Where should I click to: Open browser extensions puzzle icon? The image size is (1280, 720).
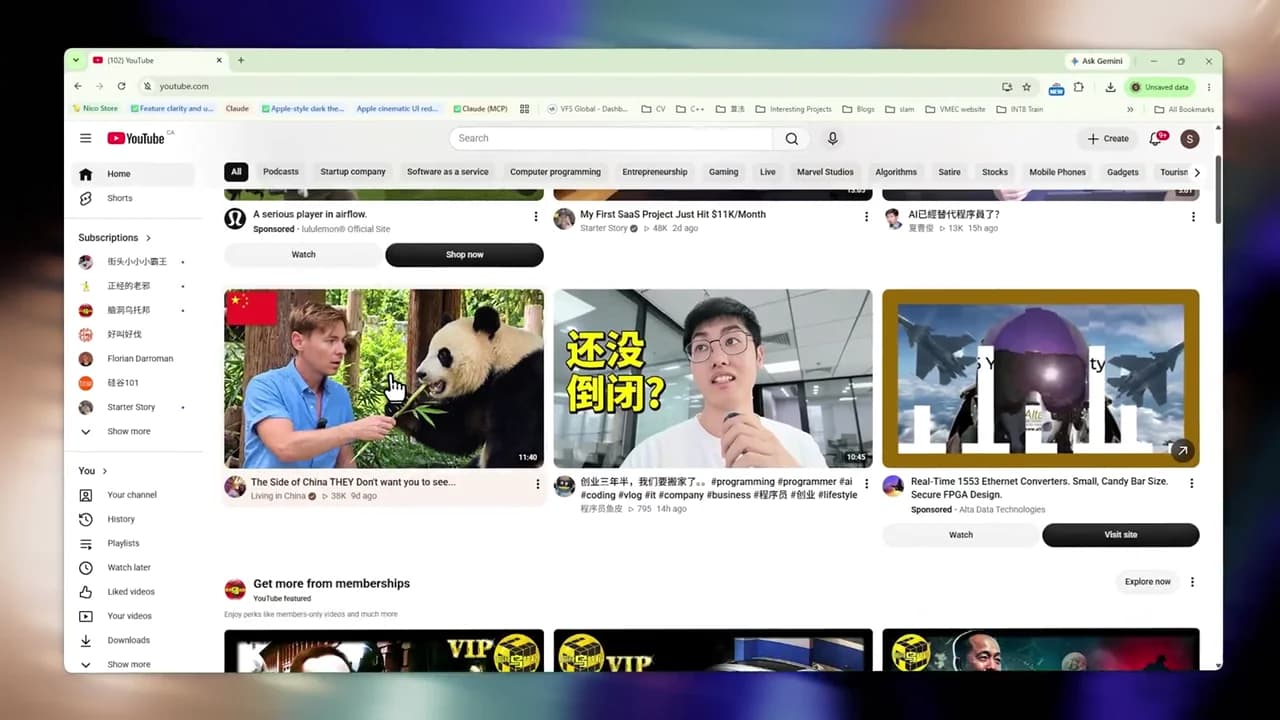(x=1078, y=87)
